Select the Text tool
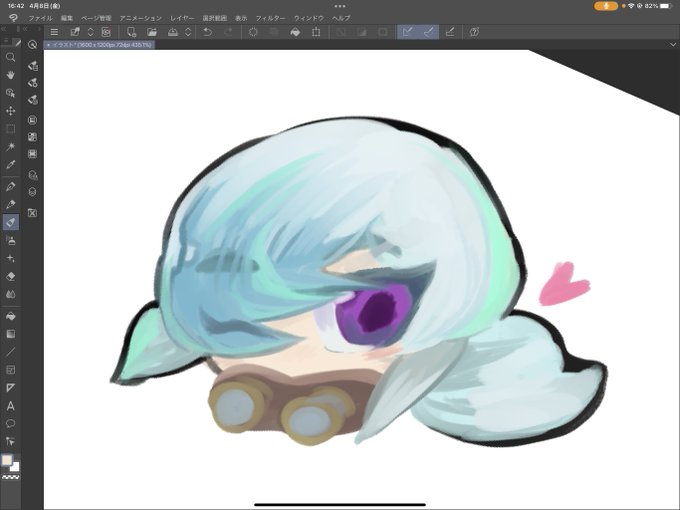 (10, 406)
